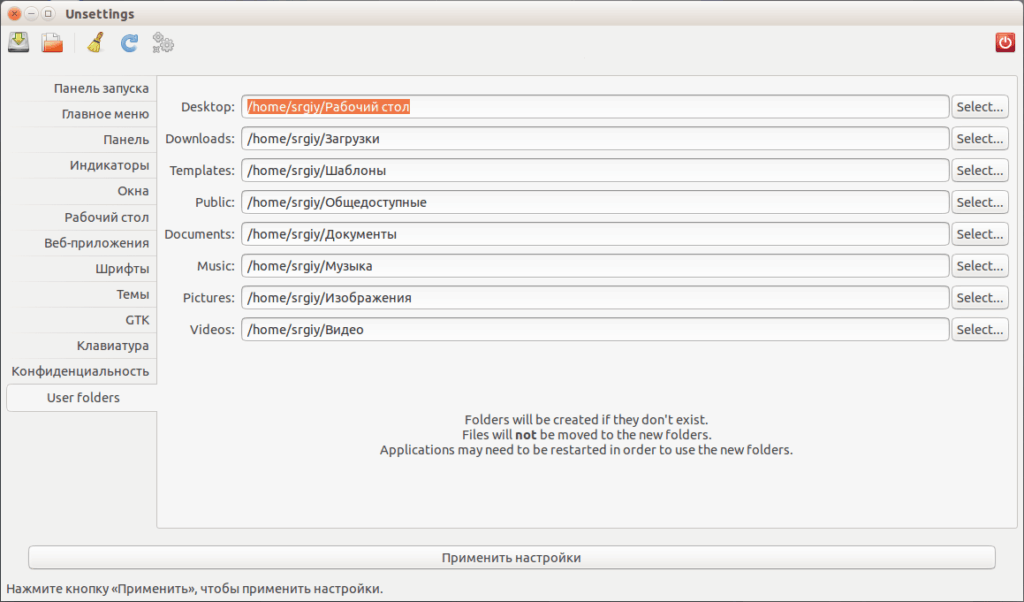Switch to the Шрифты tab
Image resolution: width=1024 pixels, height=602 pixels.
point(82,268)
